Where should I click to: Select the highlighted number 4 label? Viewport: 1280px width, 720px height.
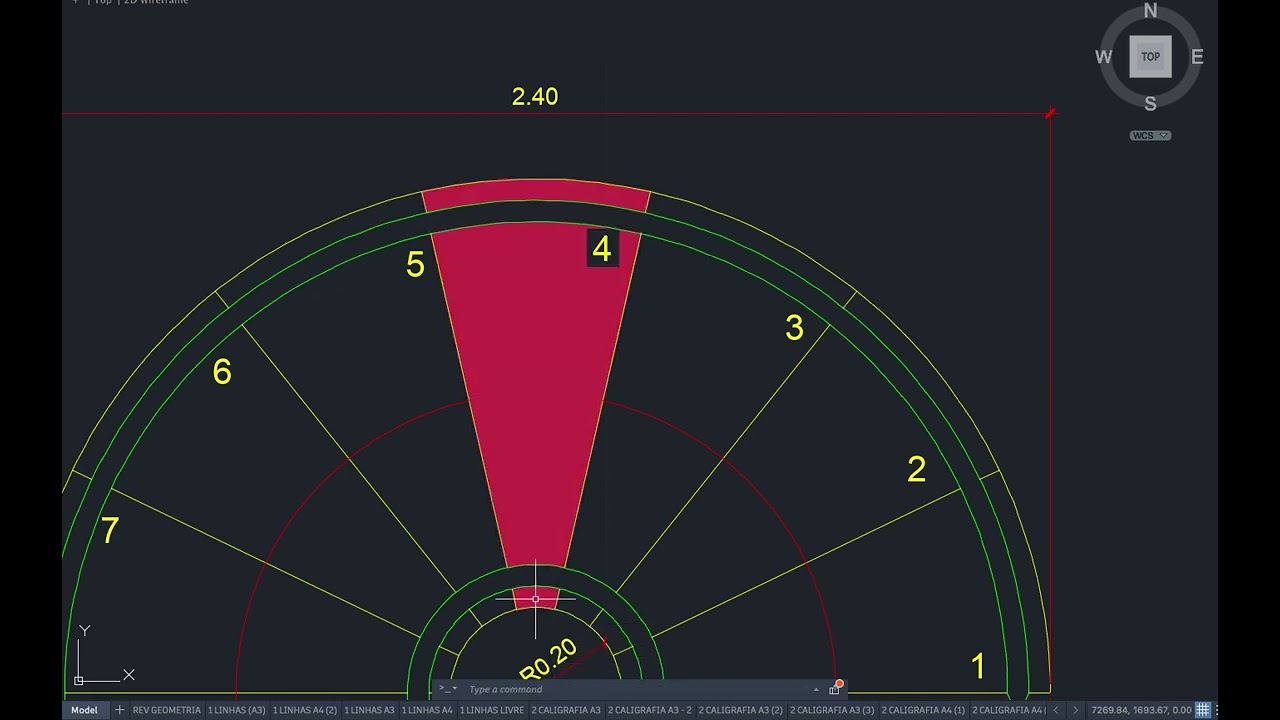tap(601, 249)
